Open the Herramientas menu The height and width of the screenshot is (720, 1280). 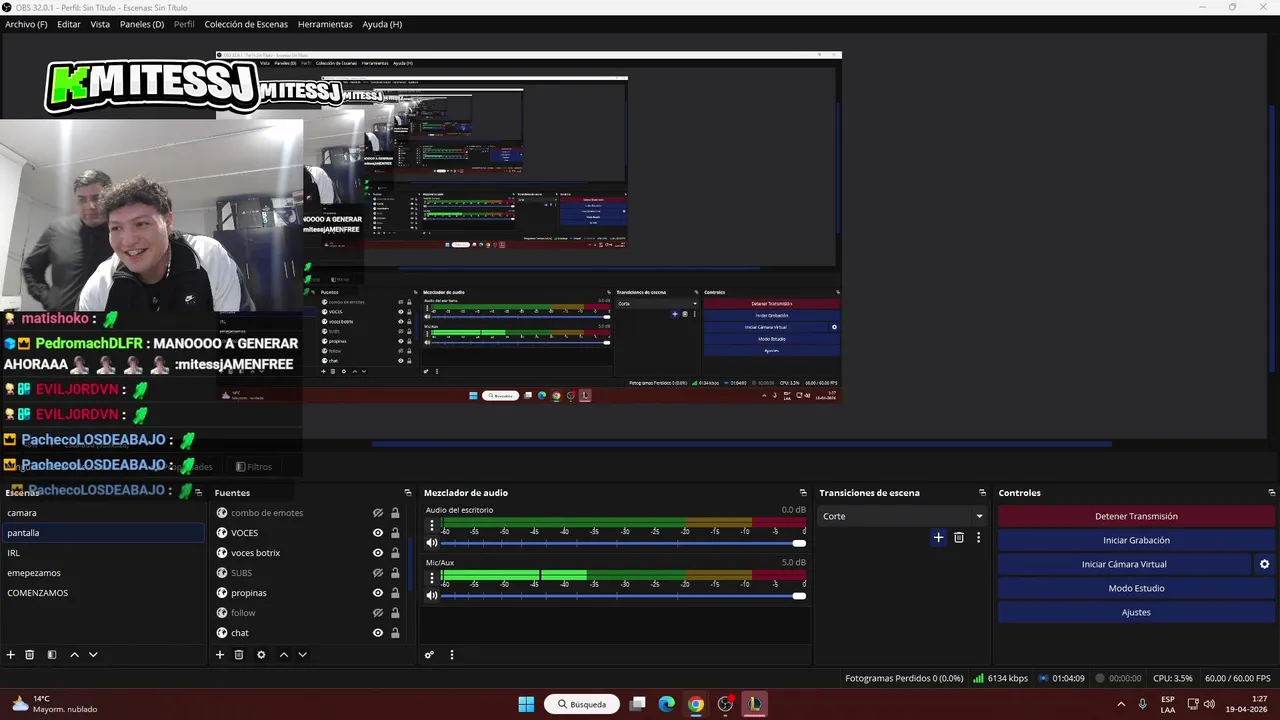point(325,24)
